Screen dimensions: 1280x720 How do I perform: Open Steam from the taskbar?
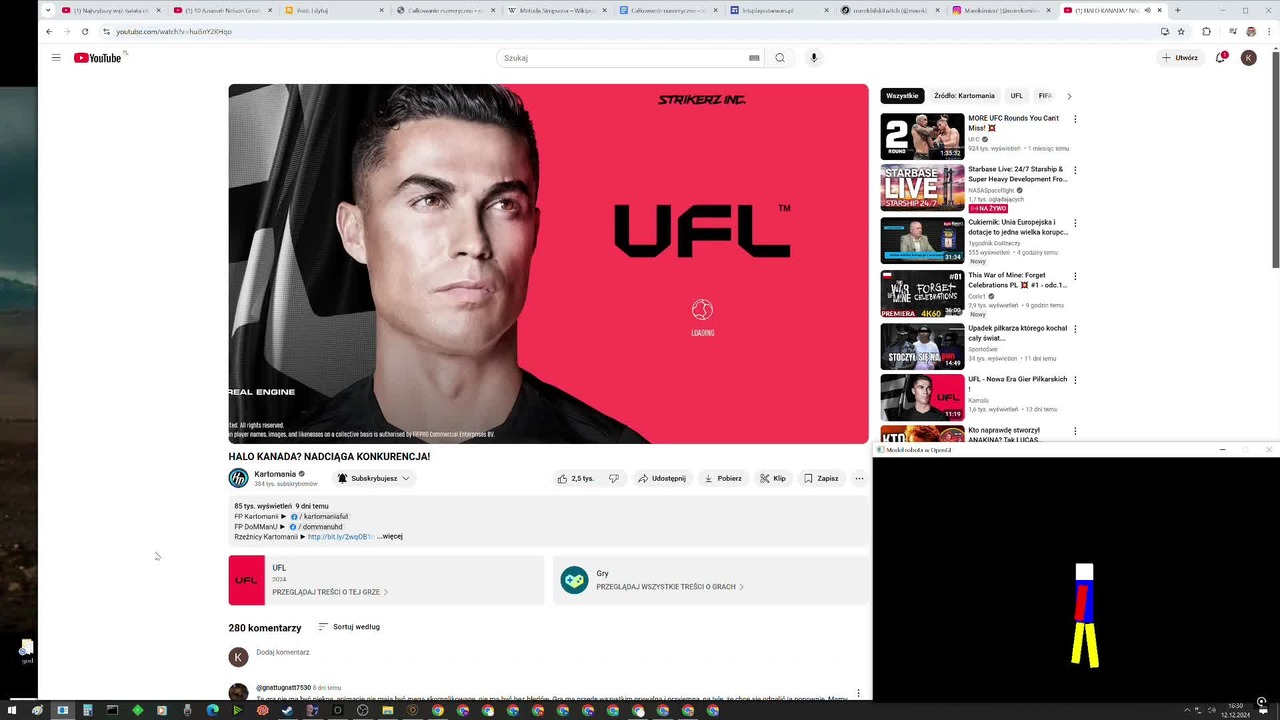pos(287,710)
